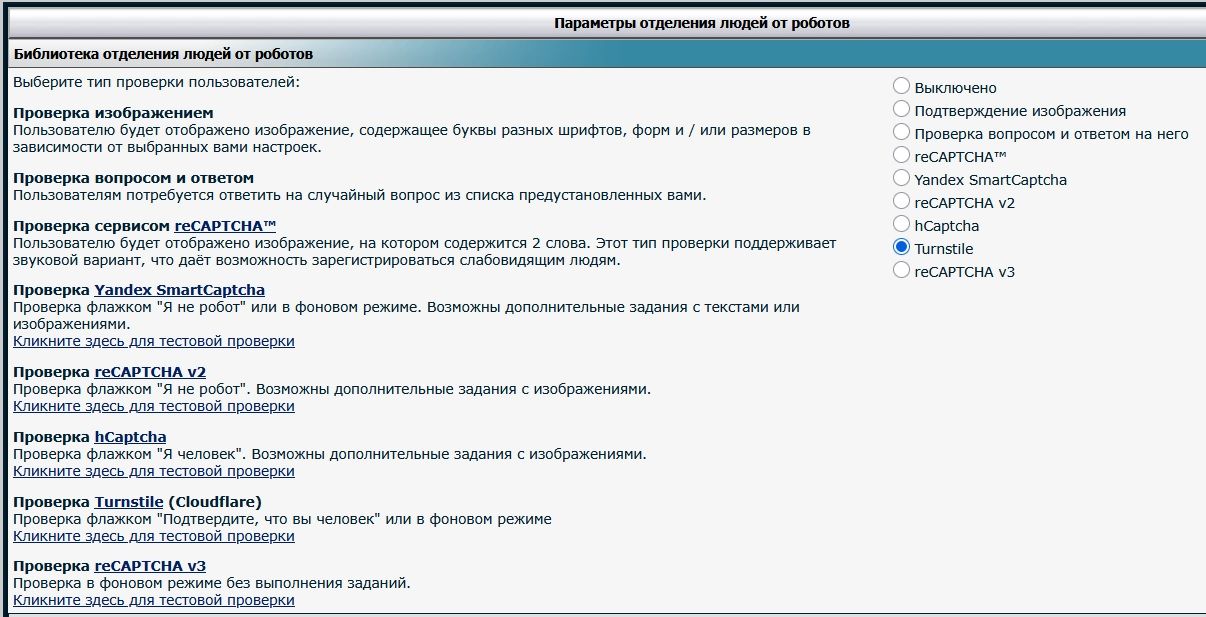1206x617 pixels.
Task: Click the test check link under Yandex SmartCaptcha
Action: click(153, 341)
